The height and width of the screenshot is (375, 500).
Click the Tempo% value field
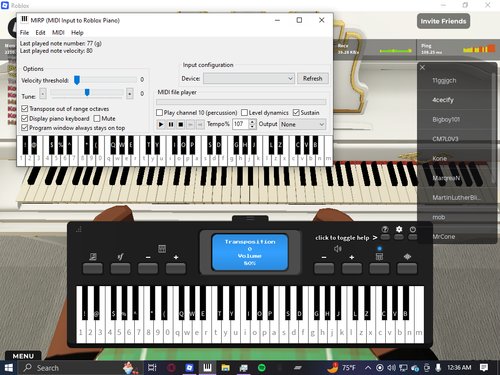click(241, 124)
